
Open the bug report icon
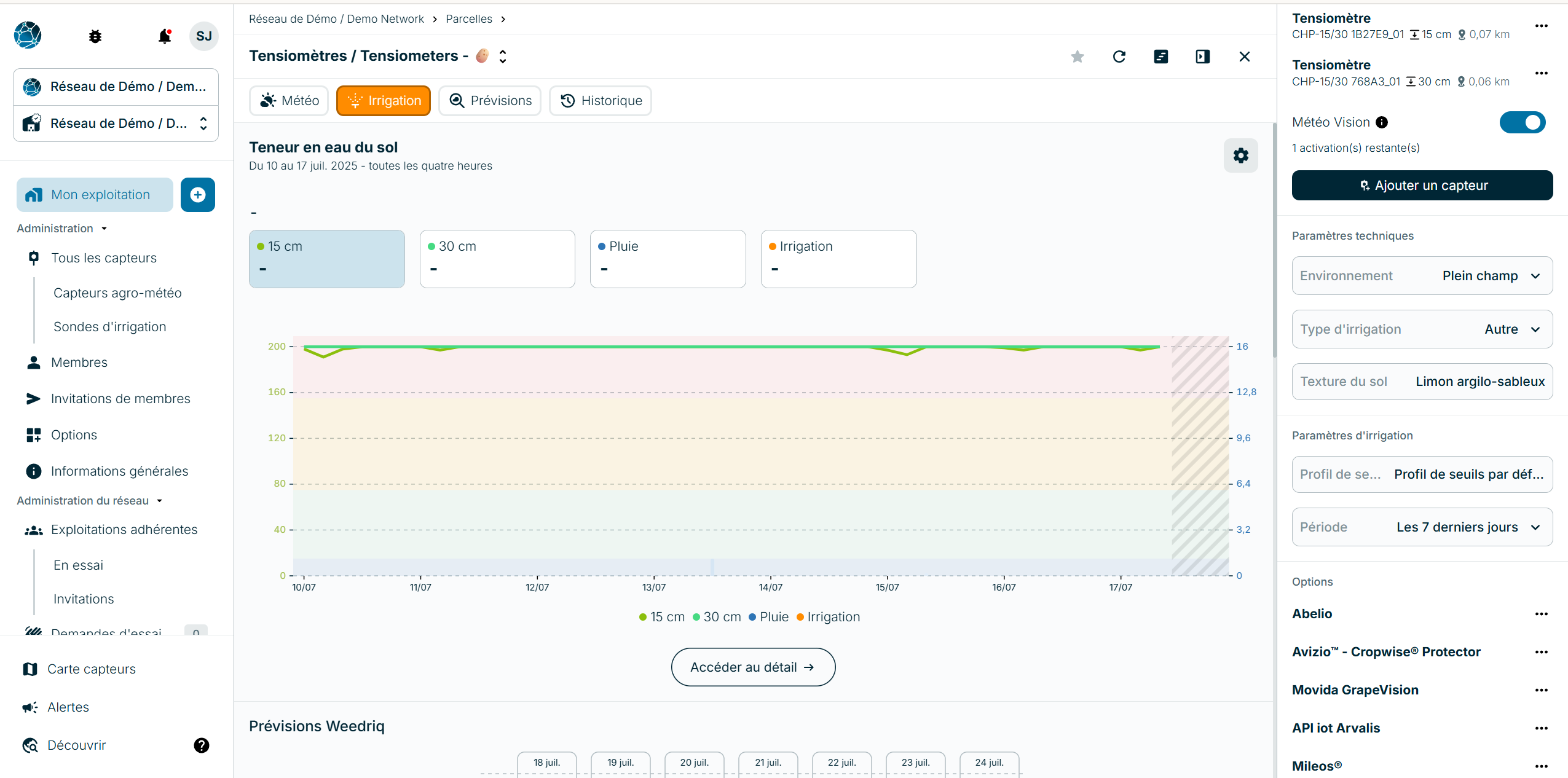95,36
